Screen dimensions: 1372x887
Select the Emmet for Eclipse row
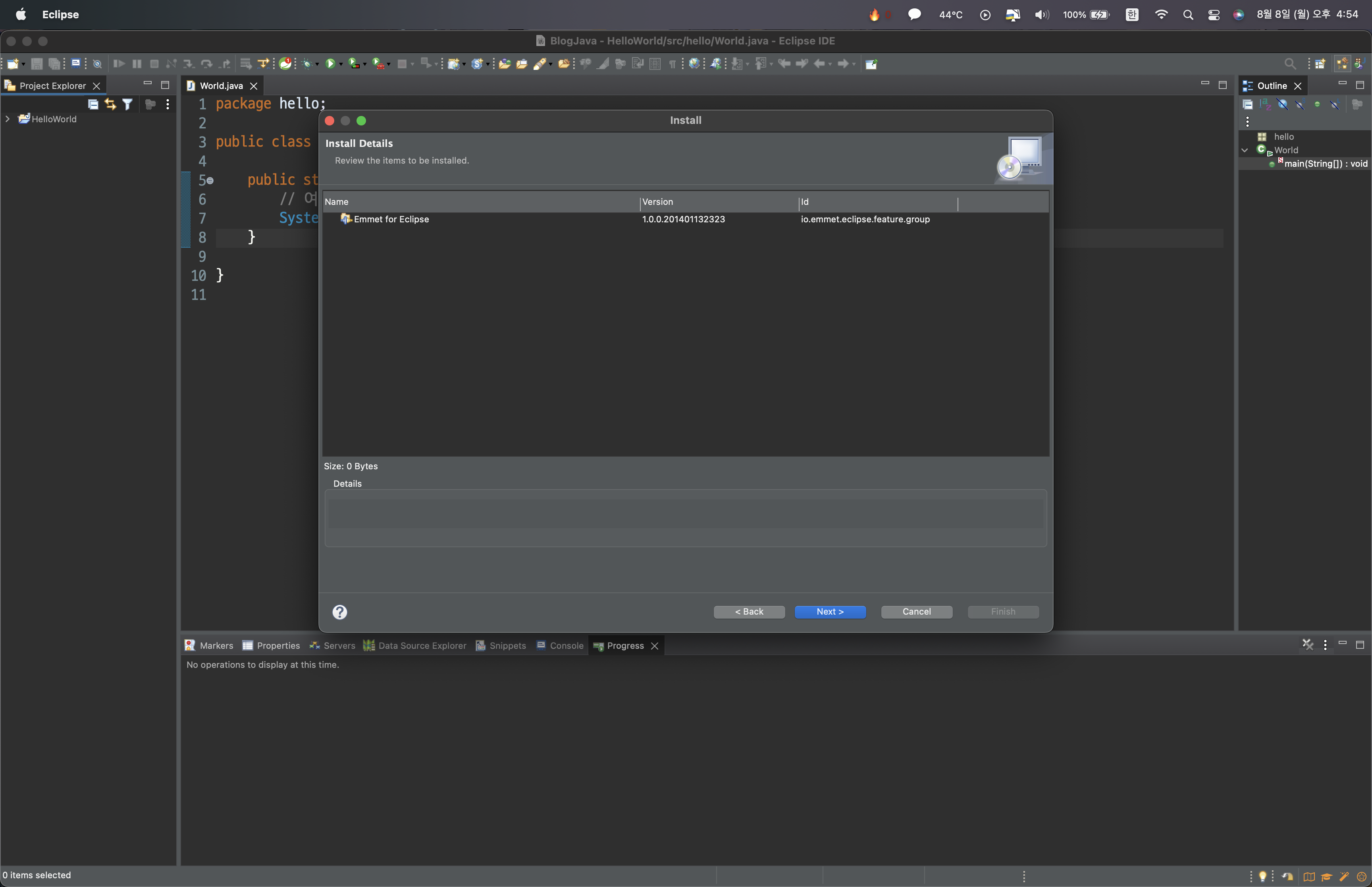click(391, 220)
